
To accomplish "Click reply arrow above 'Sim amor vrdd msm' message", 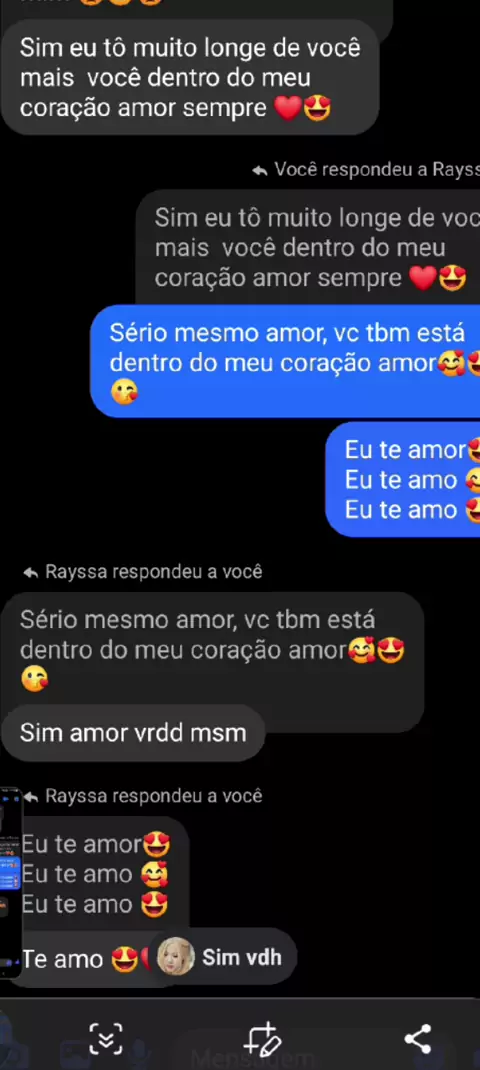I will [30, 572].
